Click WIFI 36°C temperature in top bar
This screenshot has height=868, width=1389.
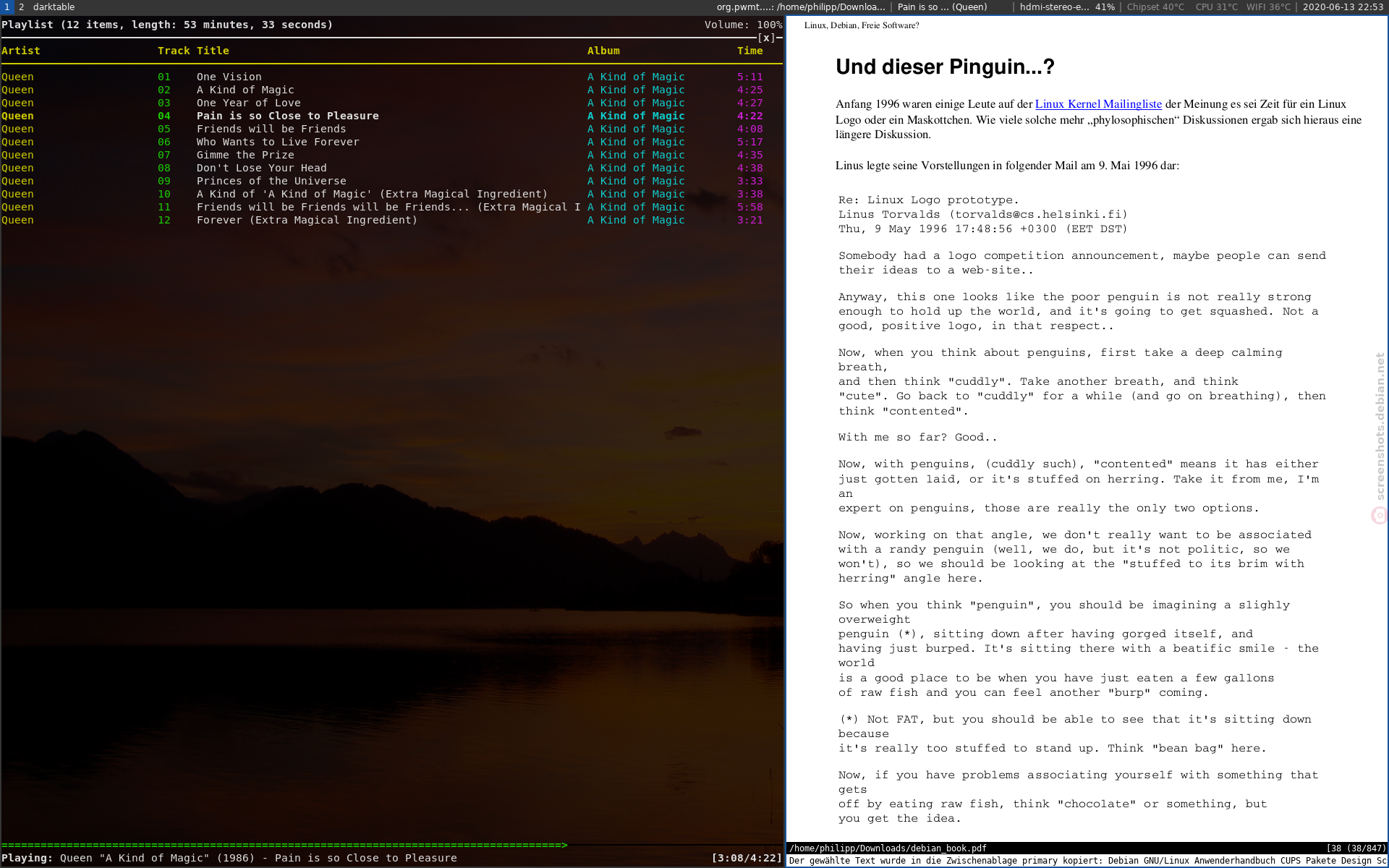[1268, 7]
